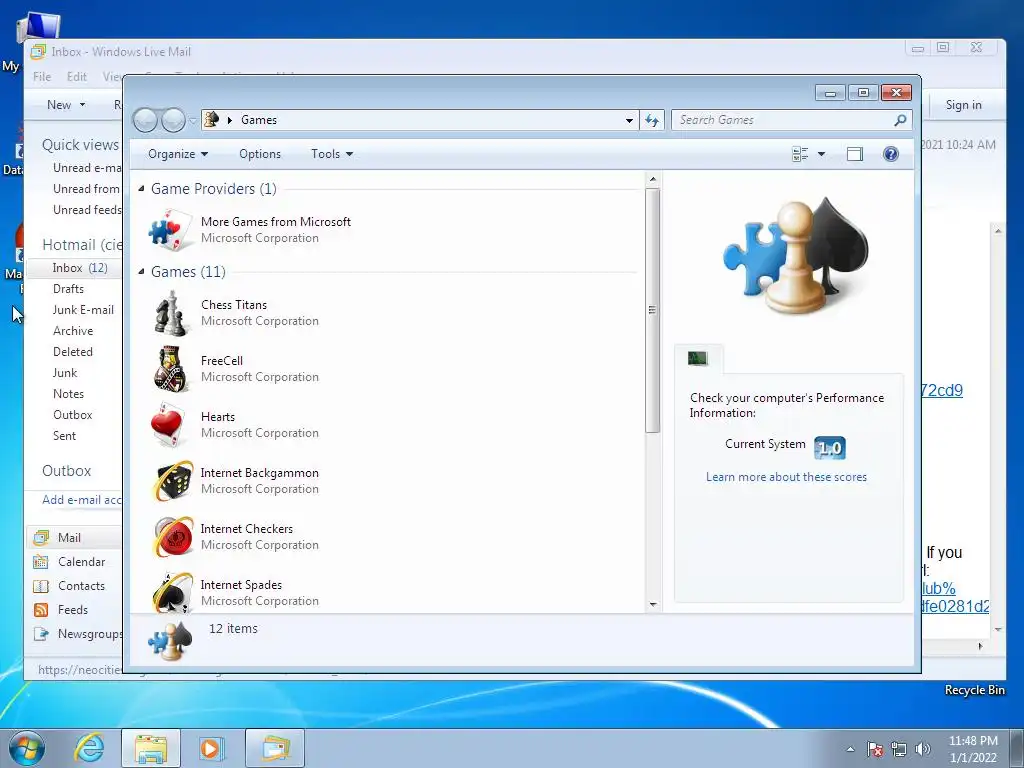Open the view options dropdown arrow
1024x768 pixels.
point(822,154)
